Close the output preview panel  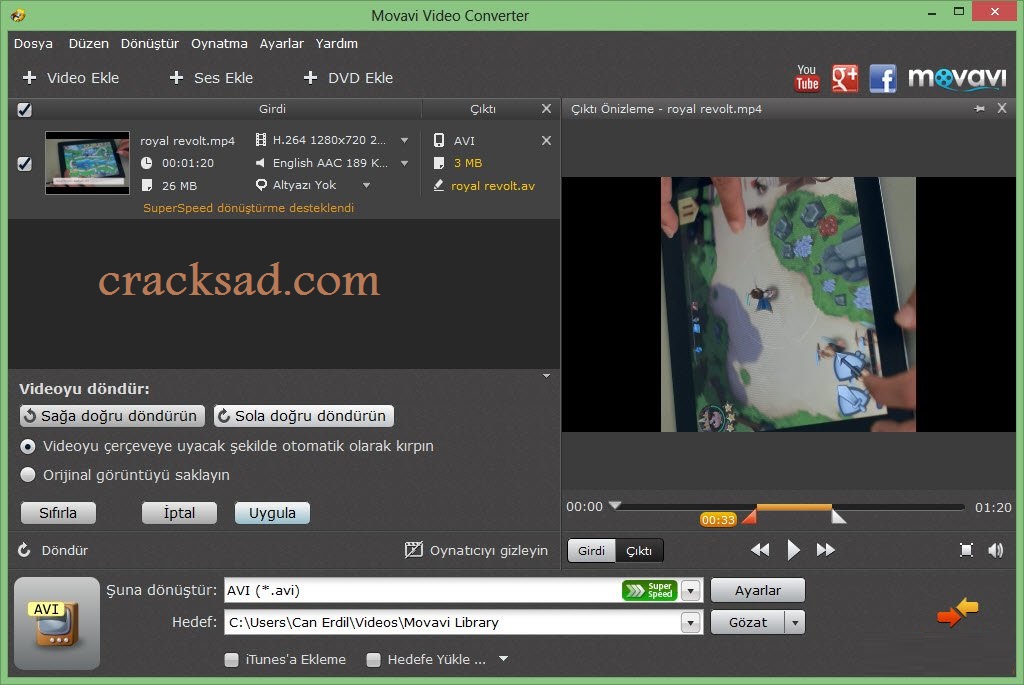coord(1002,108)
